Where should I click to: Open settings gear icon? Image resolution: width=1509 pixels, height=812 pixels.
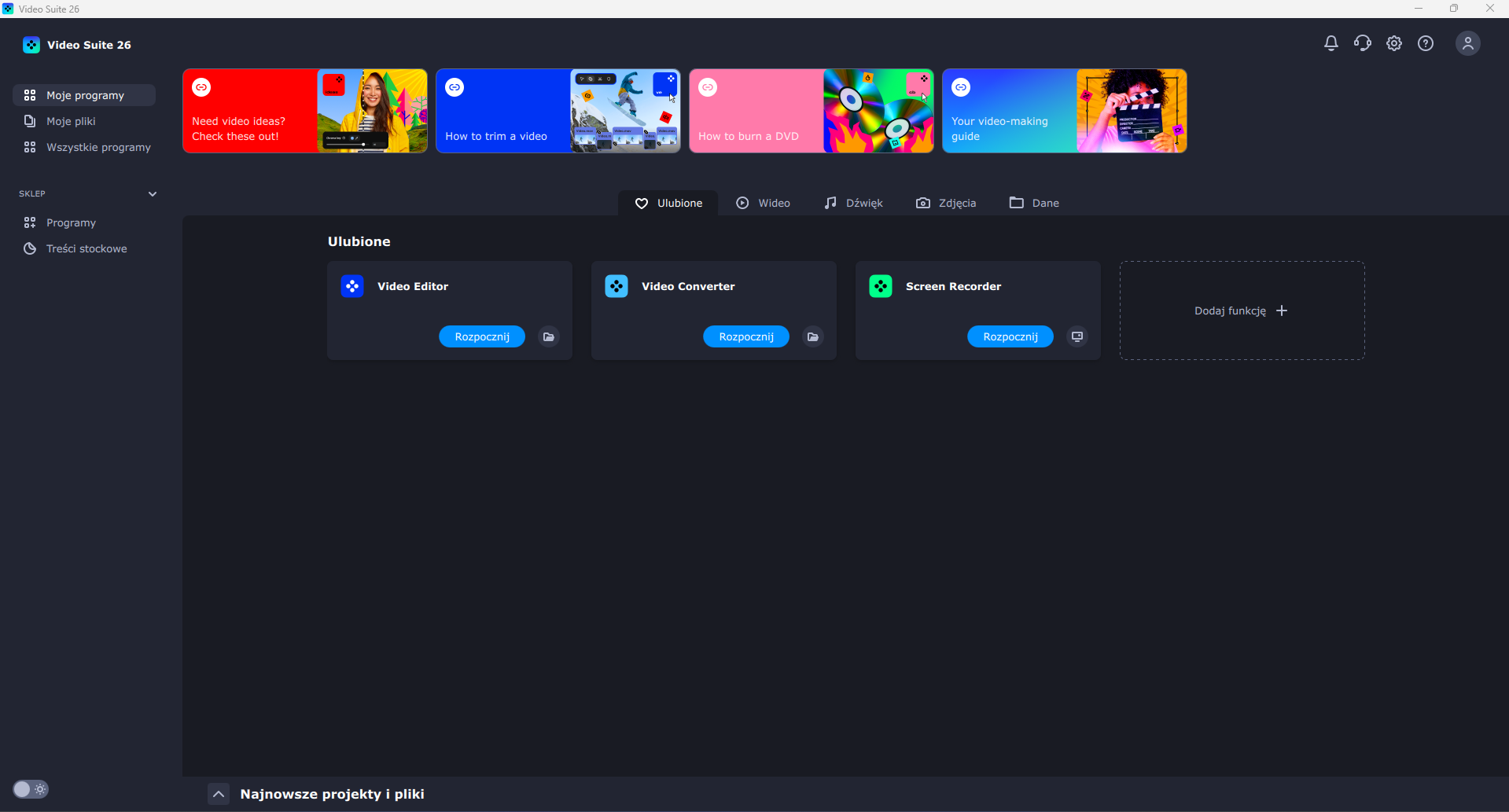pos(1393,43)
